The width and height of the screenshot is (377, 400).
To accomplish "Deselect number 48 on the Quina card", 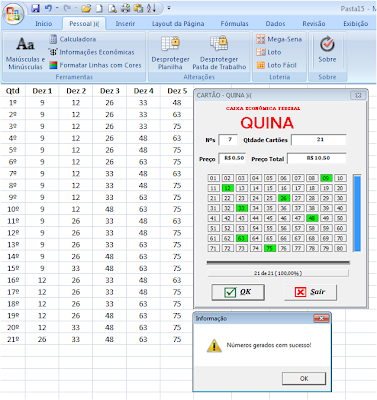I will click(x=312, y=218).
